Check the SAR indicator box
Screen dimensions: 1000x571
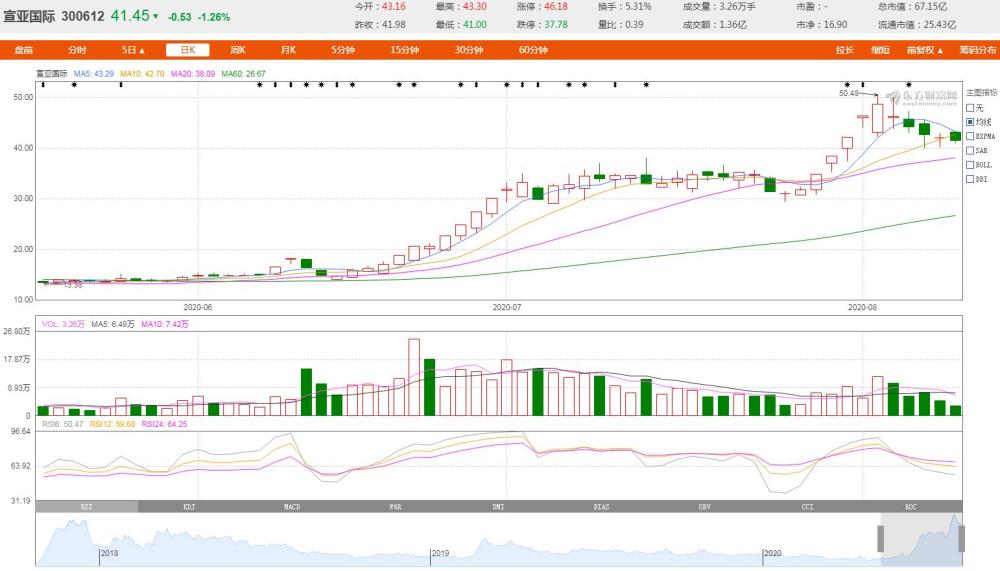(x=970, y=151)
